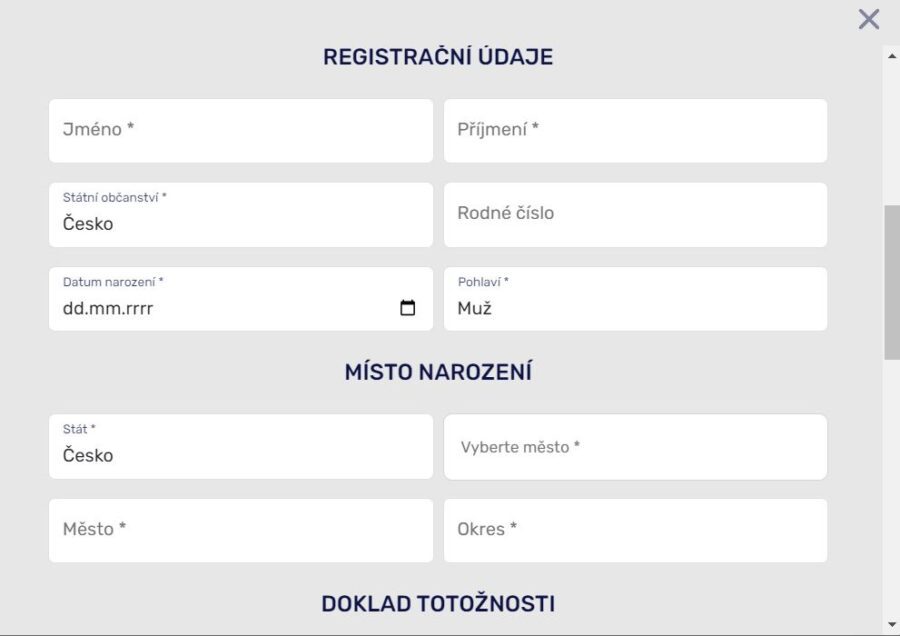The image size is (900, 636).
Task: Click into the Okres field
Action: [635, 531]
